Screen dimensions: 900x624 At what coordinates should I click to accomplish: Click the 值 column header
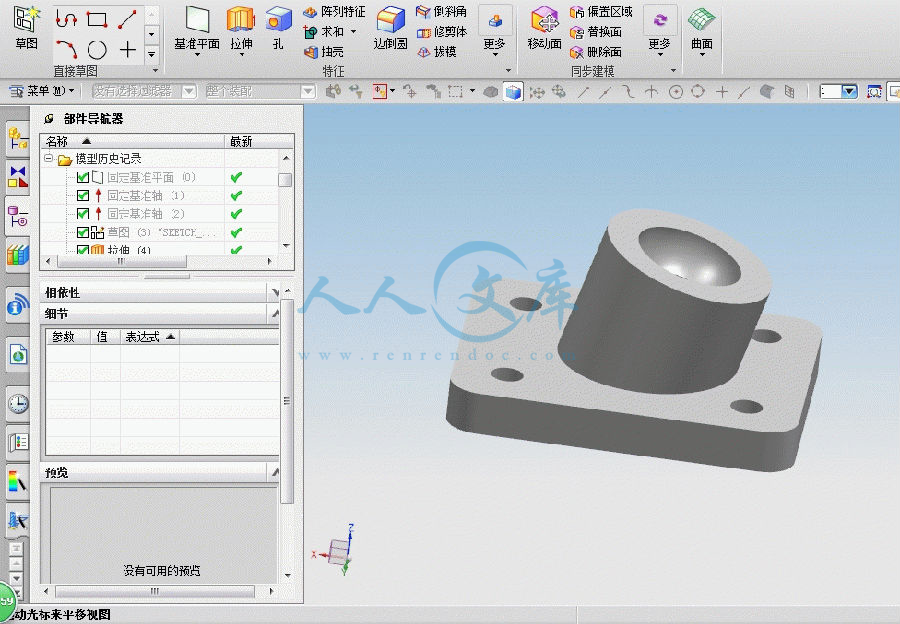105,337
